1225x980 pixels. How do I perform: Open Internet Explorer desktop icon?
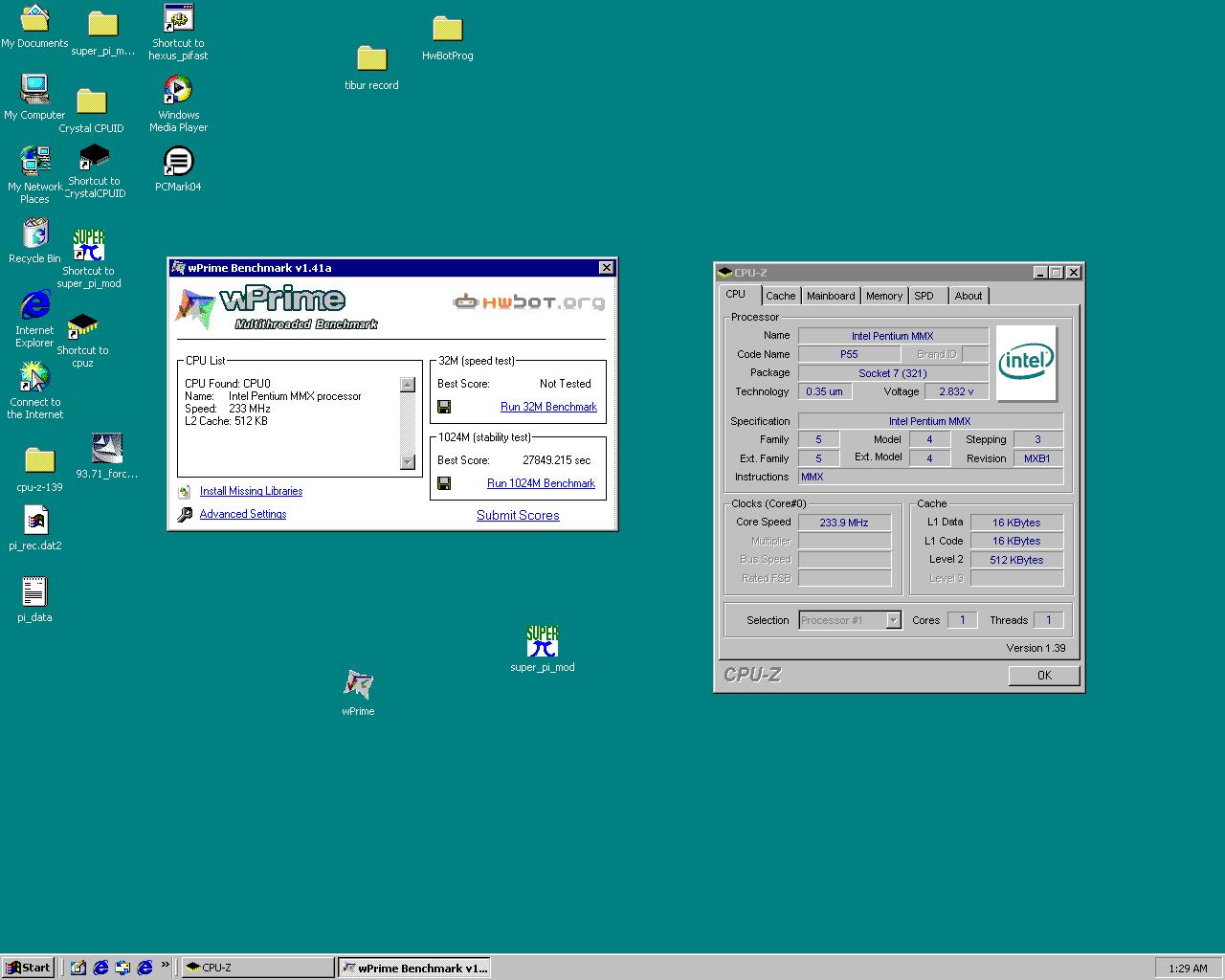tap(34, 319)
